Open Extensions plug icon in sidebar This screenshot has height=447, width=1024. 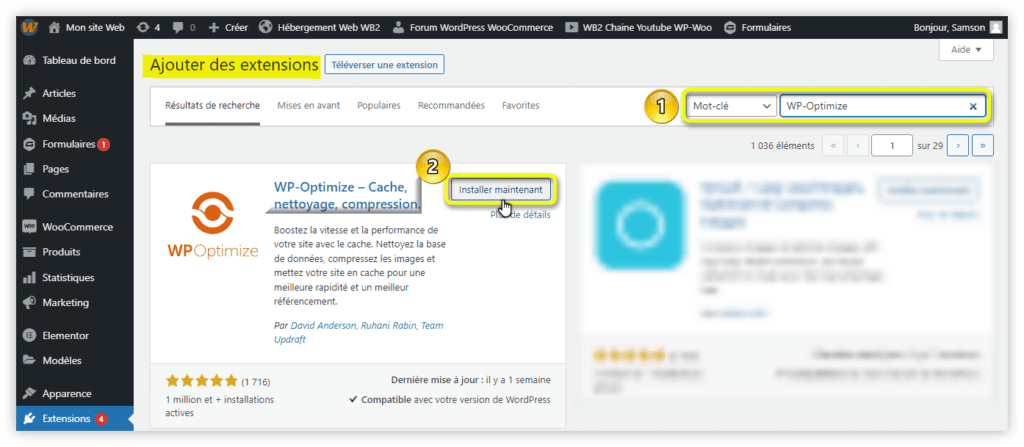pos(29,419)
